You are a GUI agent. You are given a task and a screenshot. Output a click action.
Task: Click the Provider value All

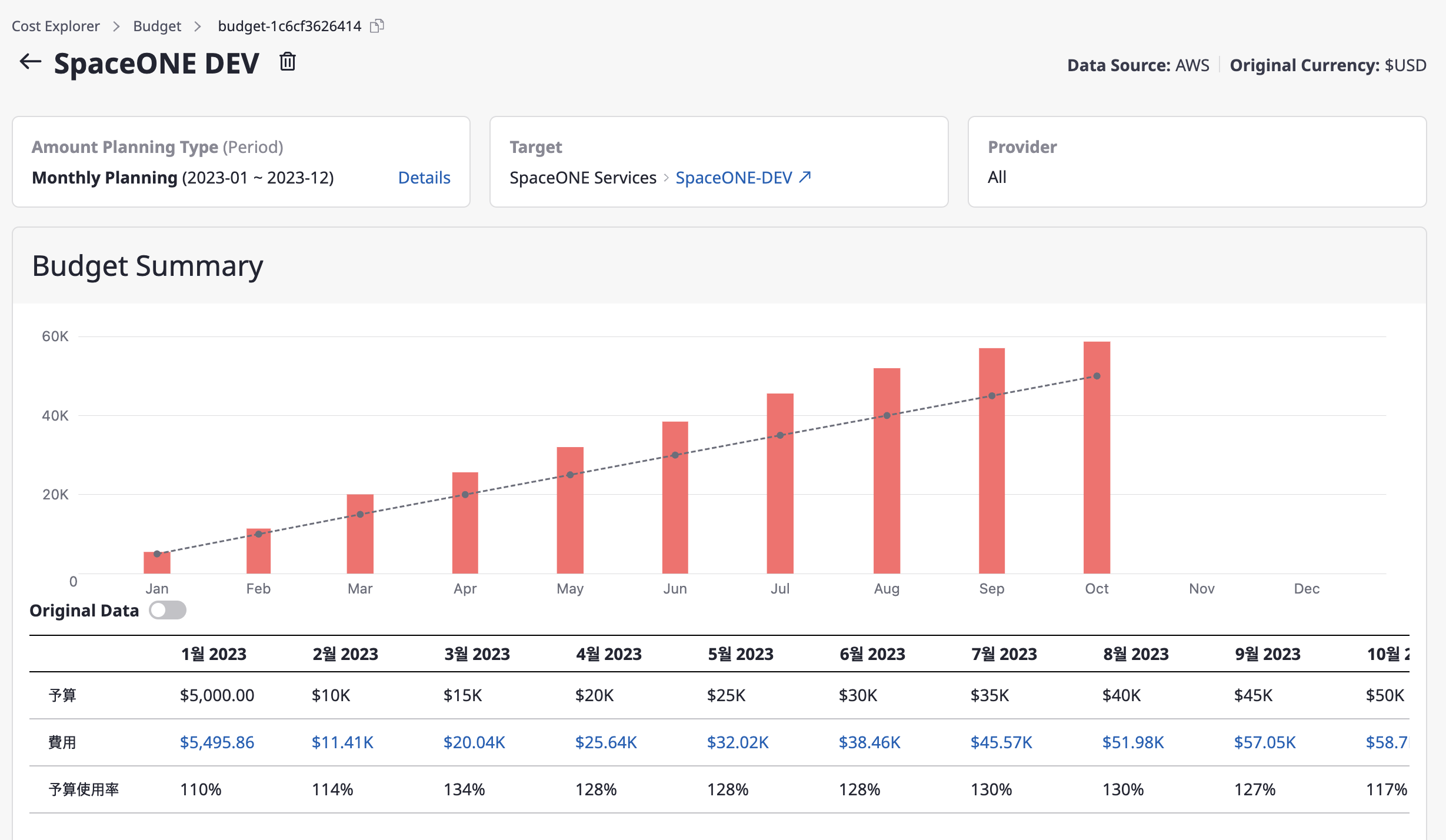pyautogui.click(x=997, y=177)
